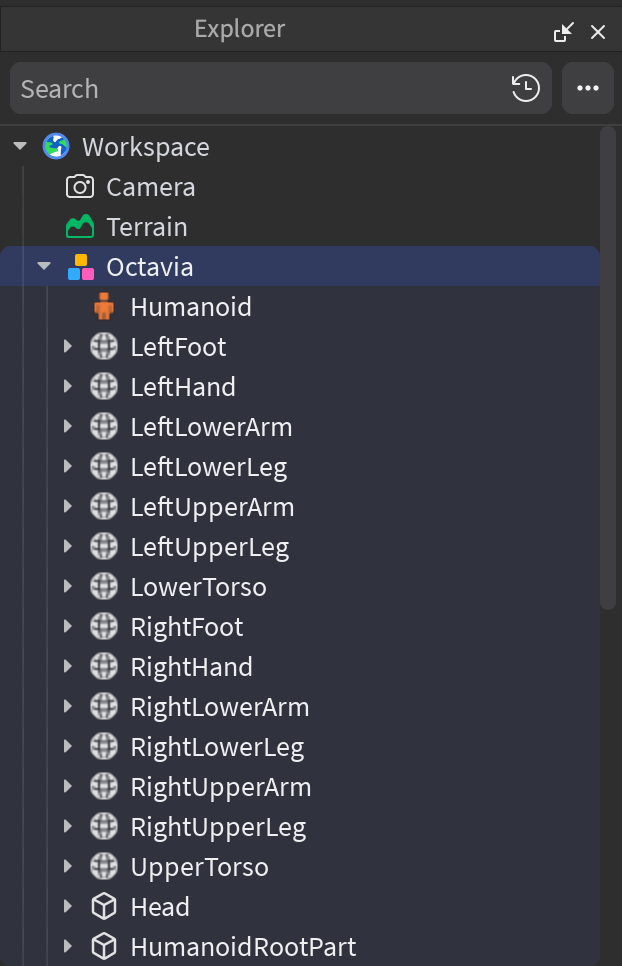This screenshot has width=622, height=966.
Task: Click the LeftFoot mesh part icon
Action: tap(104, 347)
